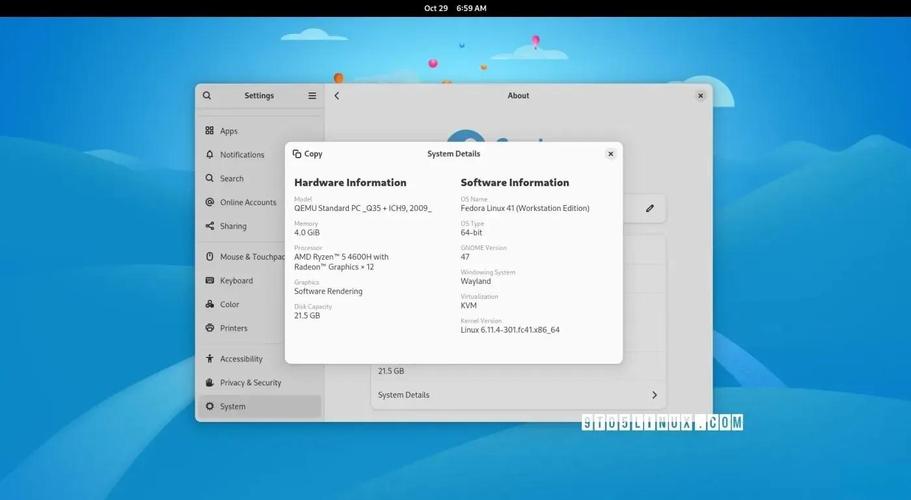Select Online Accounts in sidebar
The height and width of the screenshot is (500, 911).
tap(260, 202)
